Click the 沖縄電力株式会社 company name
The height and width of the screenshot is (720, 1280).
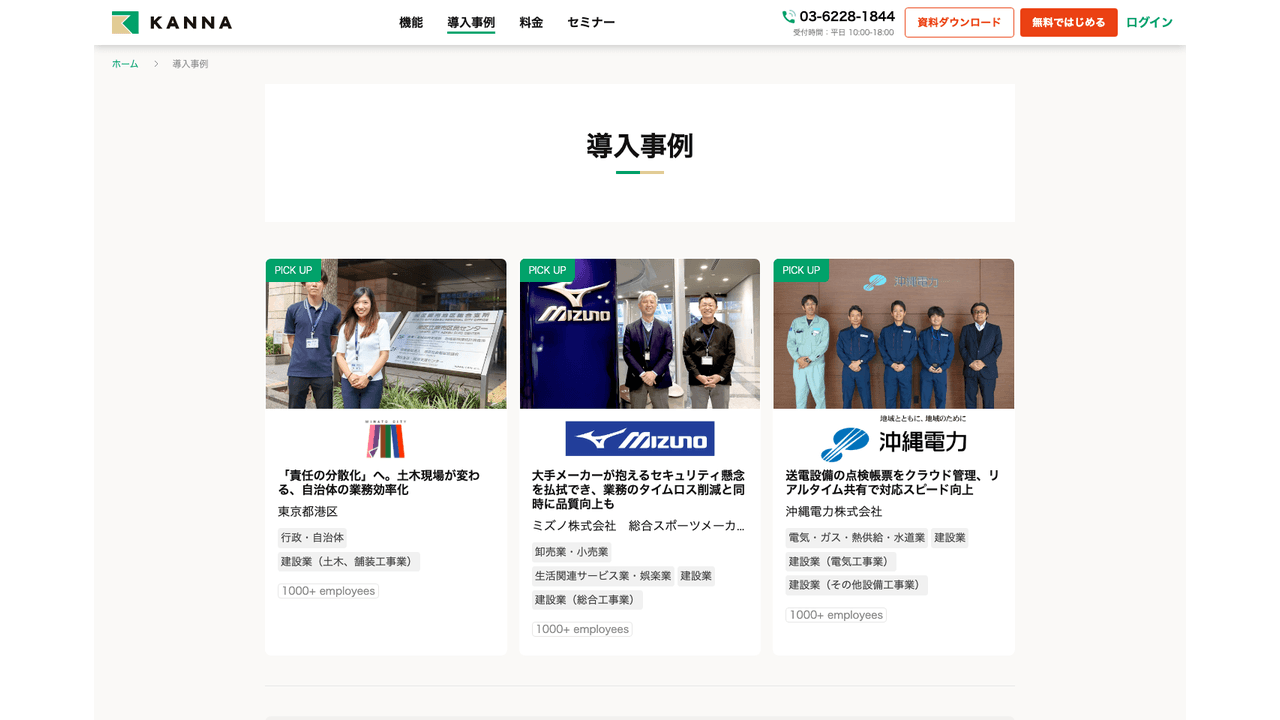[834, 512]
